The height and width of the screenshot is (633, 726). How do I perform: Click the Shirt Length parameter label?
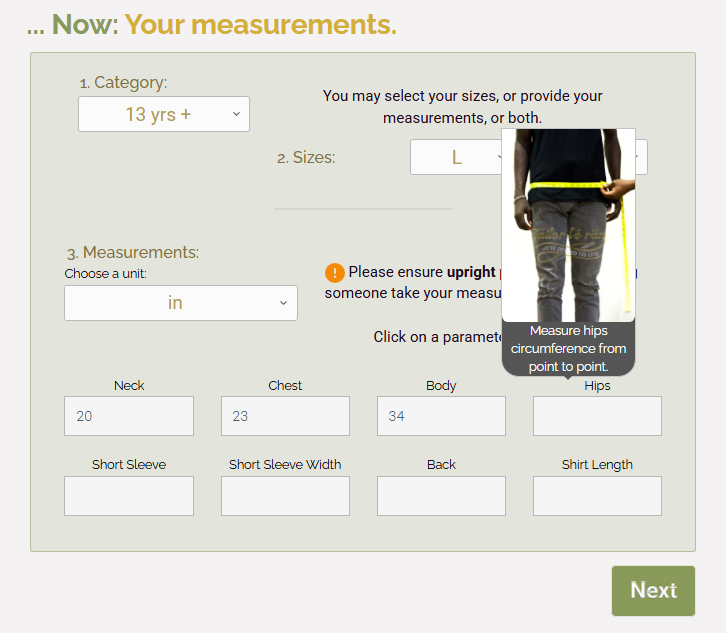pos(597,465)
